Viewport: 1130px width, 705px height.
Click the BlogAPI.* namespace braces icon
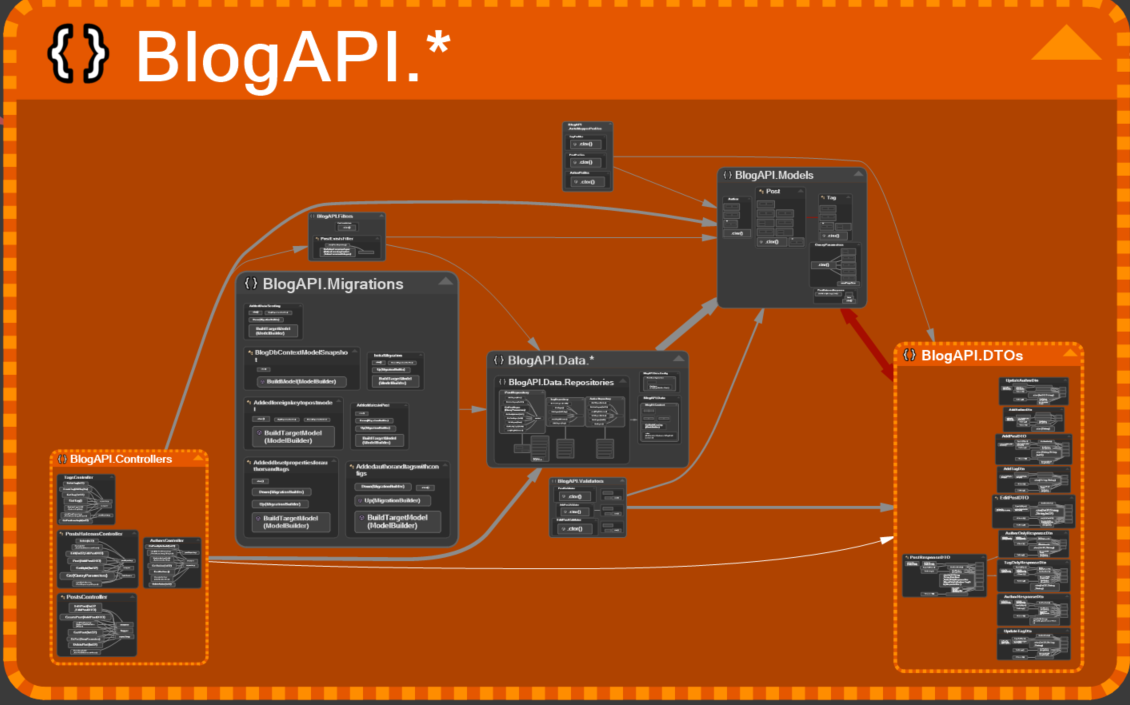76,50
